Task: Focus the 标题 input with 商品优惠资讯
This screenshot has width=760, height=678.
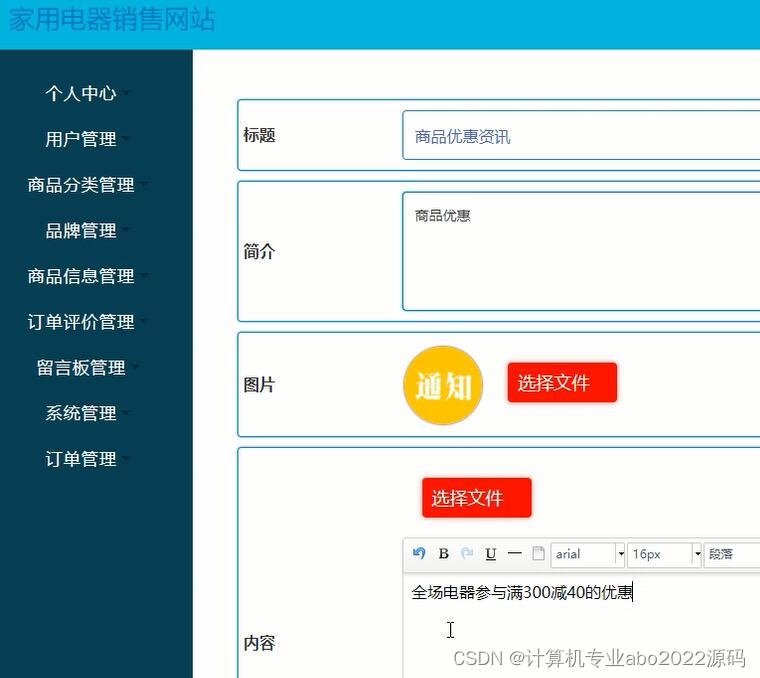Action: [x=581, y=135]
